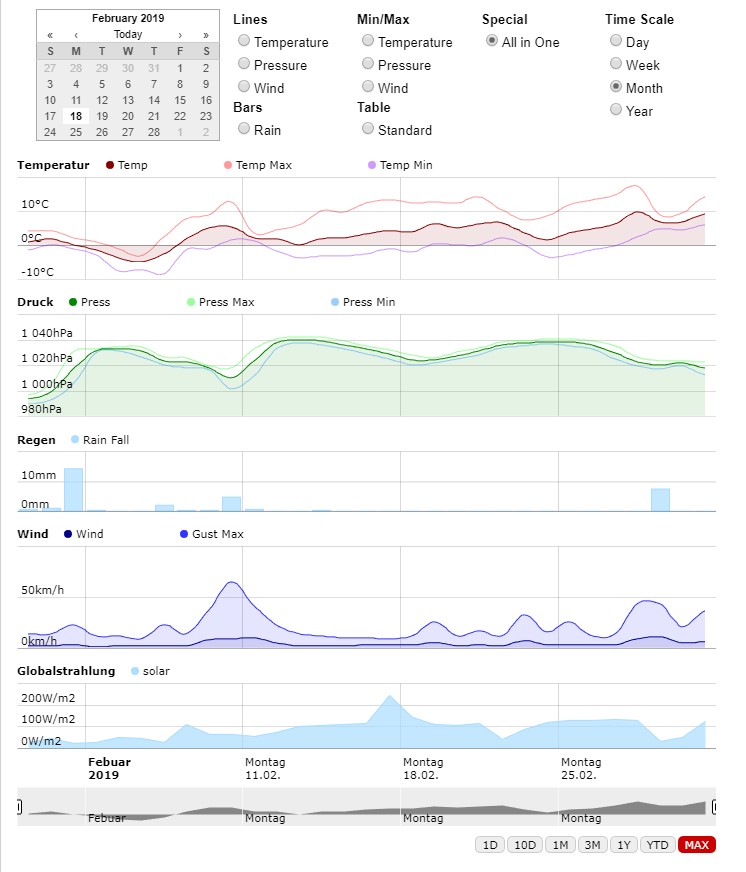Grab the right handle of range scrollbar
This screenshot has height=872, width=746.
pyautogui.click(x=714, y=806)
